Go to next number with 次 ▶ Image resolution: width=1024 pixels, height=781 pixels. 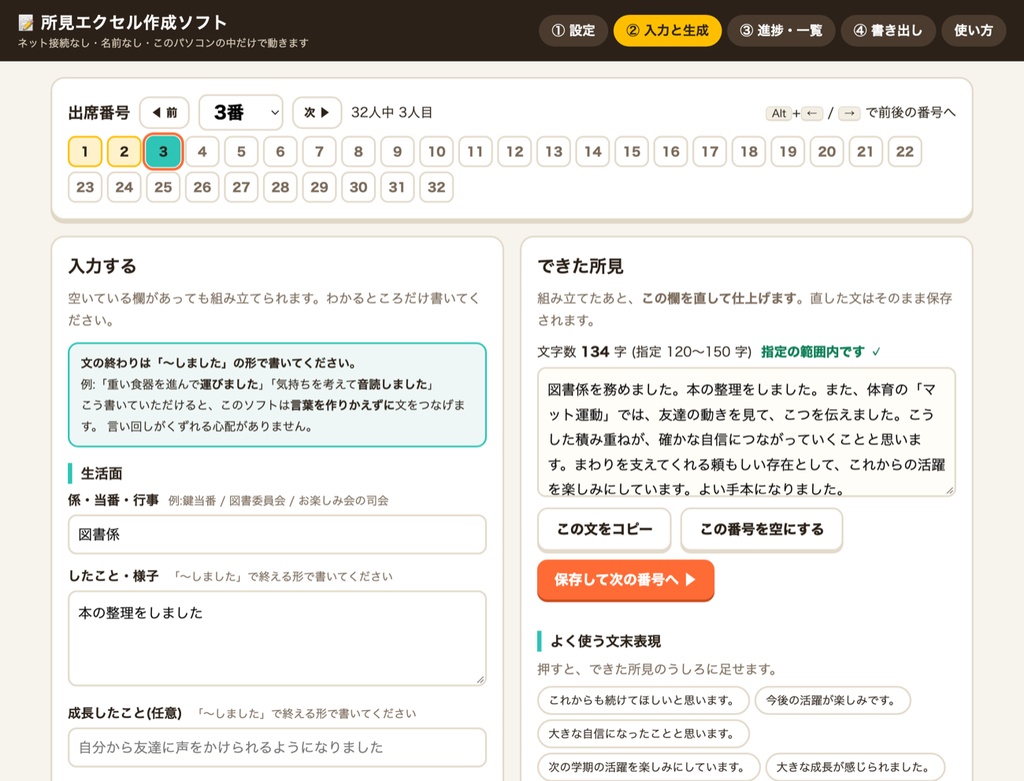coord(317,112)
